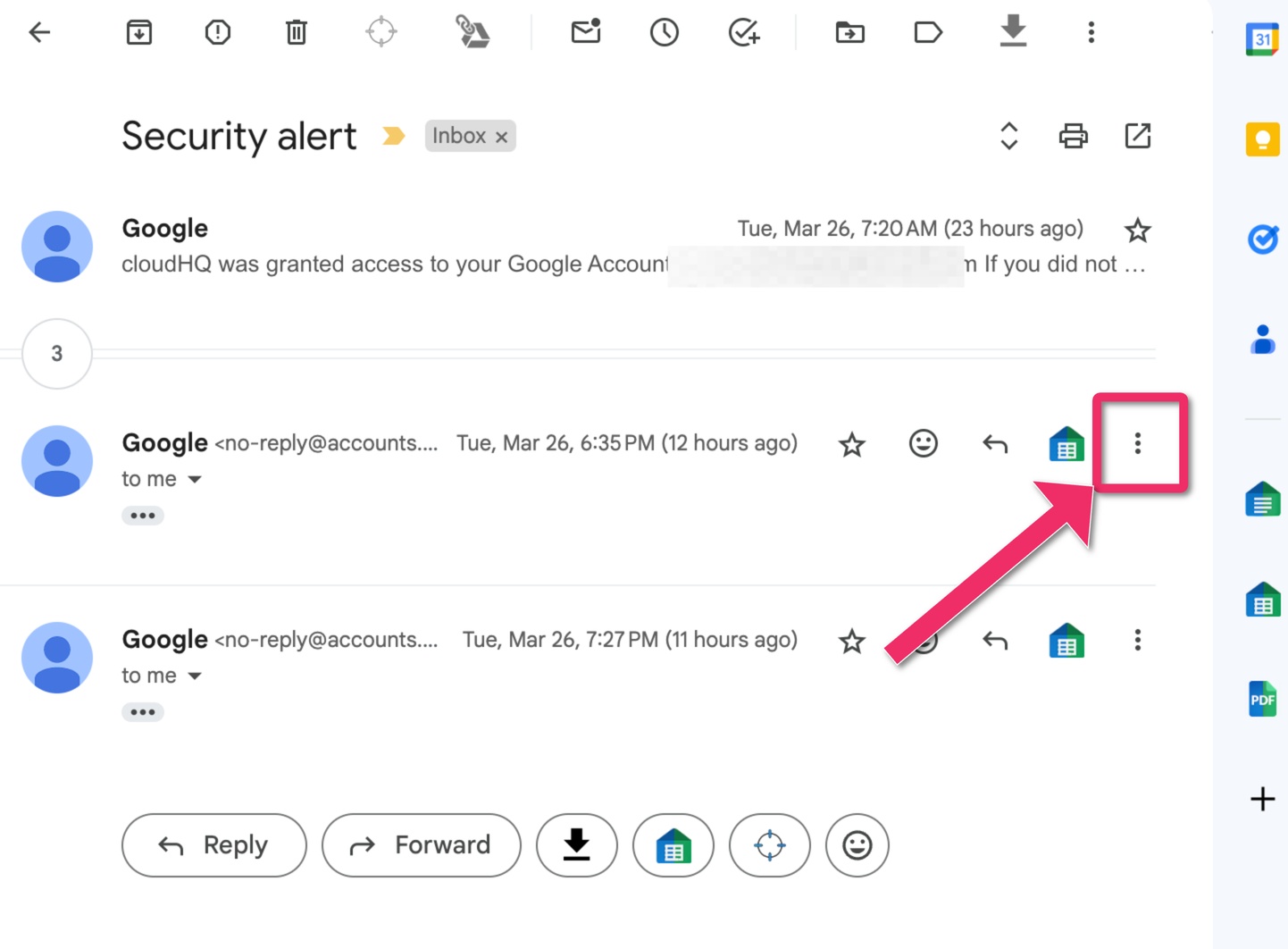Viewport: 1288px width, 949px height.
Task: Archive this conversation
Action: pyautogui.click(x=139, y=33)
